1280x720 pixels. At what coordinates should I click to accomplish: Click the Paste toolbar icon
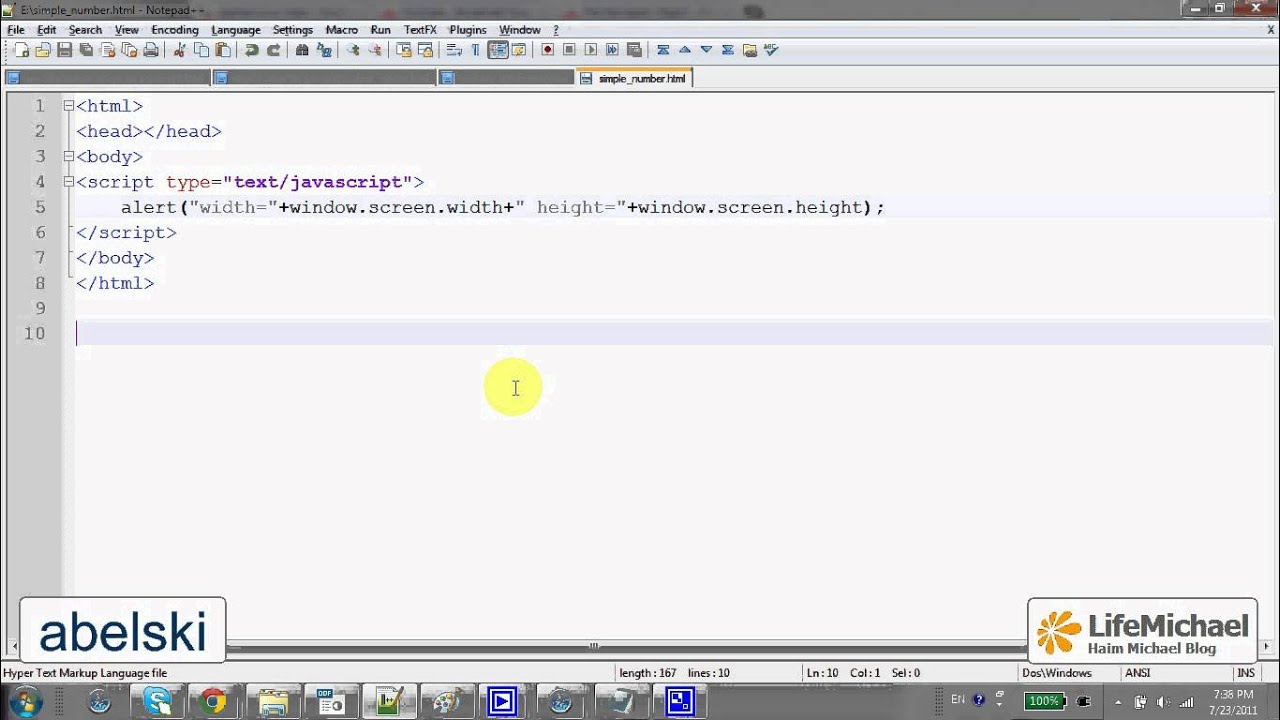(x=223, y=50)
